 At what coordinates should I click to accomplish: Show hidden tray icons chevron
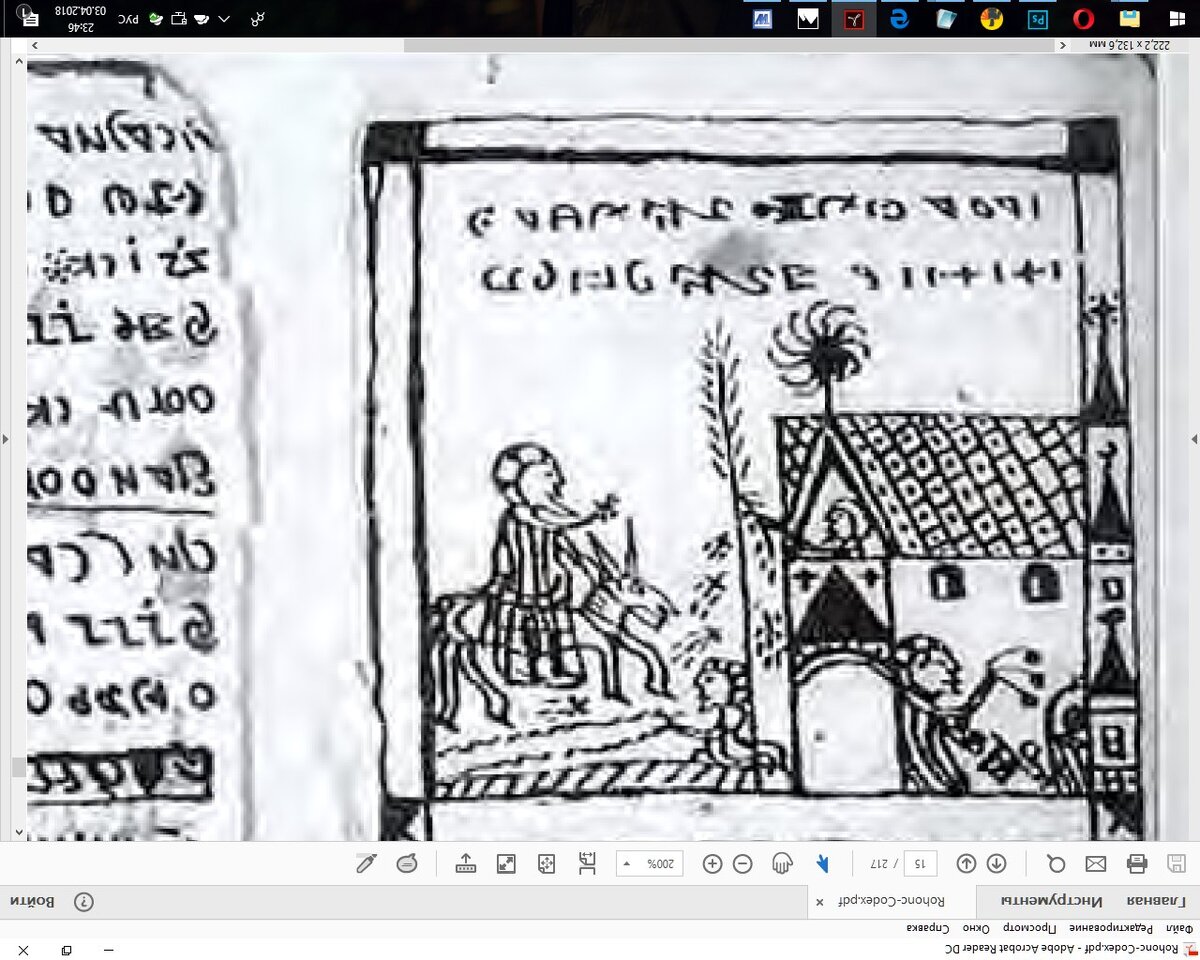click(x=224, y=19)
